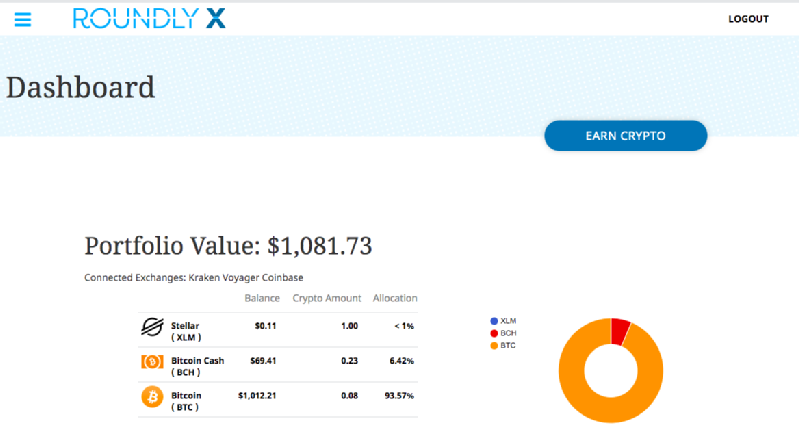The image size is (799, 432).
Task: Click the < 1% Stellar allocation
Action: point(404,326)
